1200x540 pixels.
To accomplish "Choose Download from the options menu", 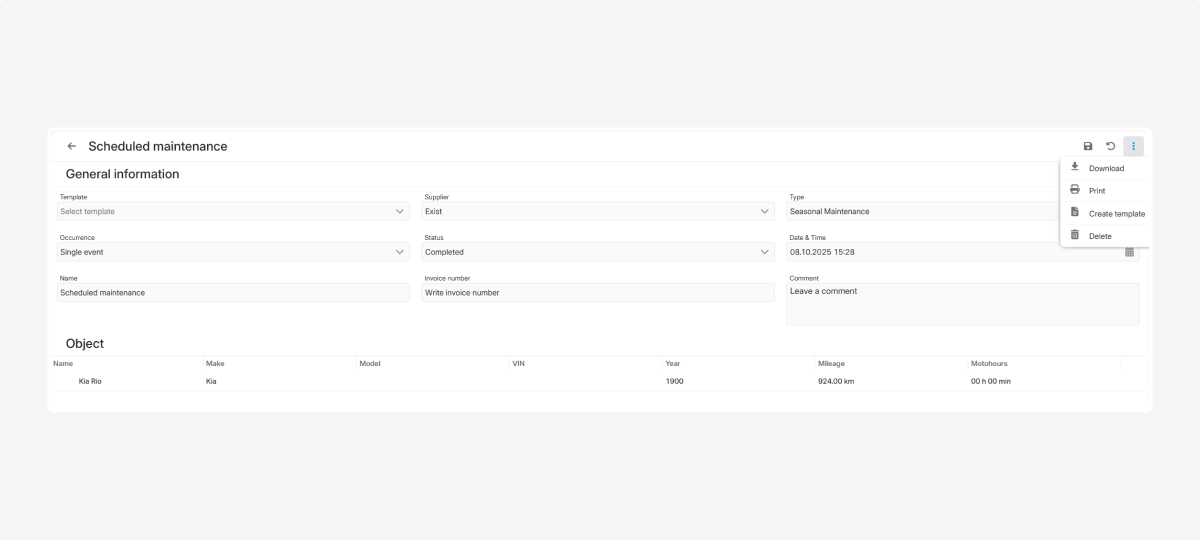I will pos(1106,168).
